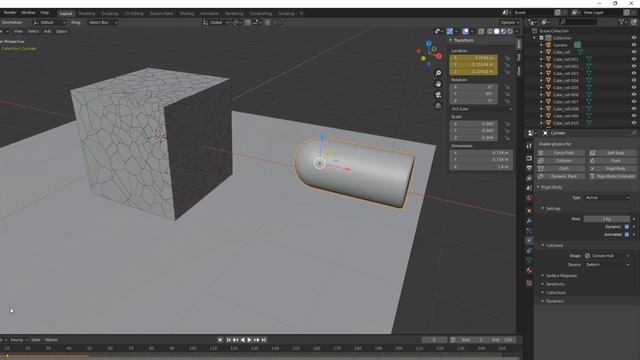The image size is (640, 360).
Task: Expand the Dynamics section
Action: pyautogui.click(x=555, y=301)
